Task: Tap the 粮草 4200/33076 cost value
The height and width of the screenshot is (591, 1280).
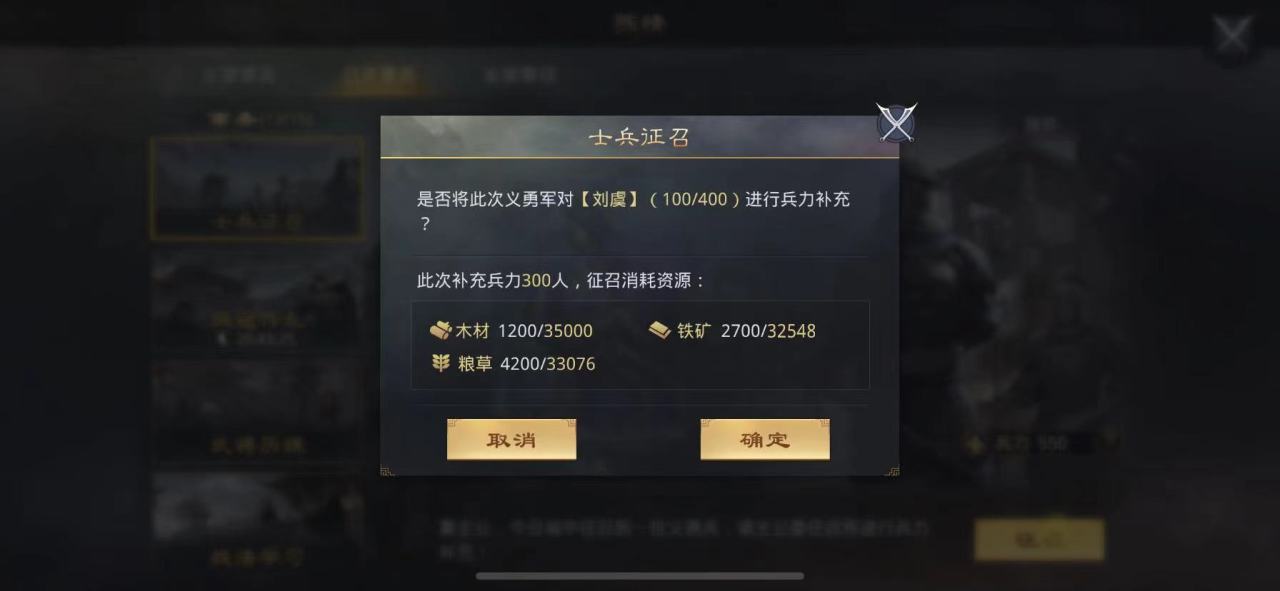Action: click(x=547, y=364)
